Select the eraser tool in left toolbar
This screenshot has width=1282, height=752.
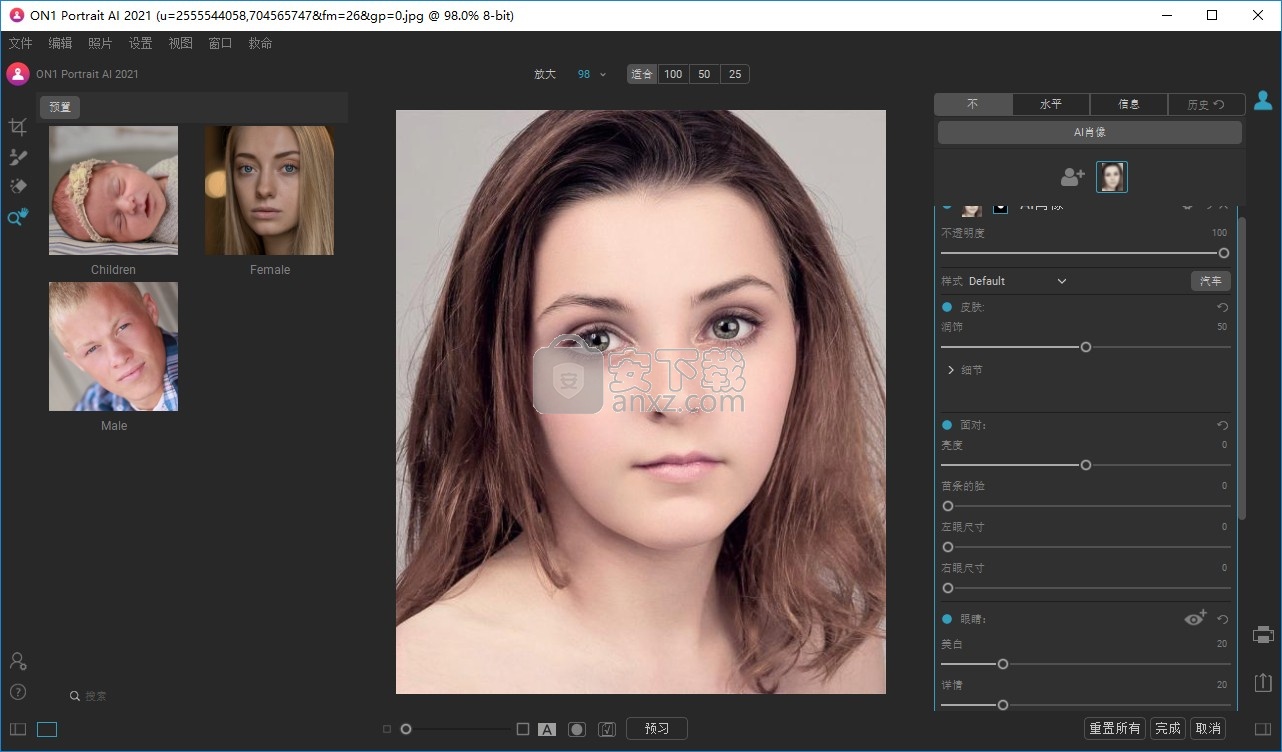[17, 186]
